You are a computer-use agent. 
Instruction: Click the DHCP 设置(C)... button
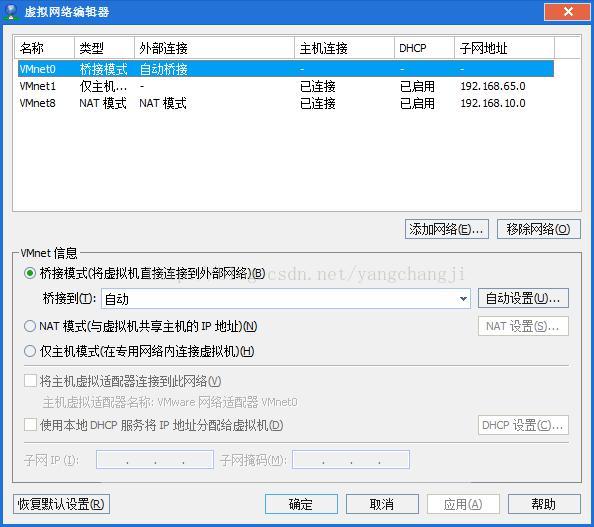(523, 425)
